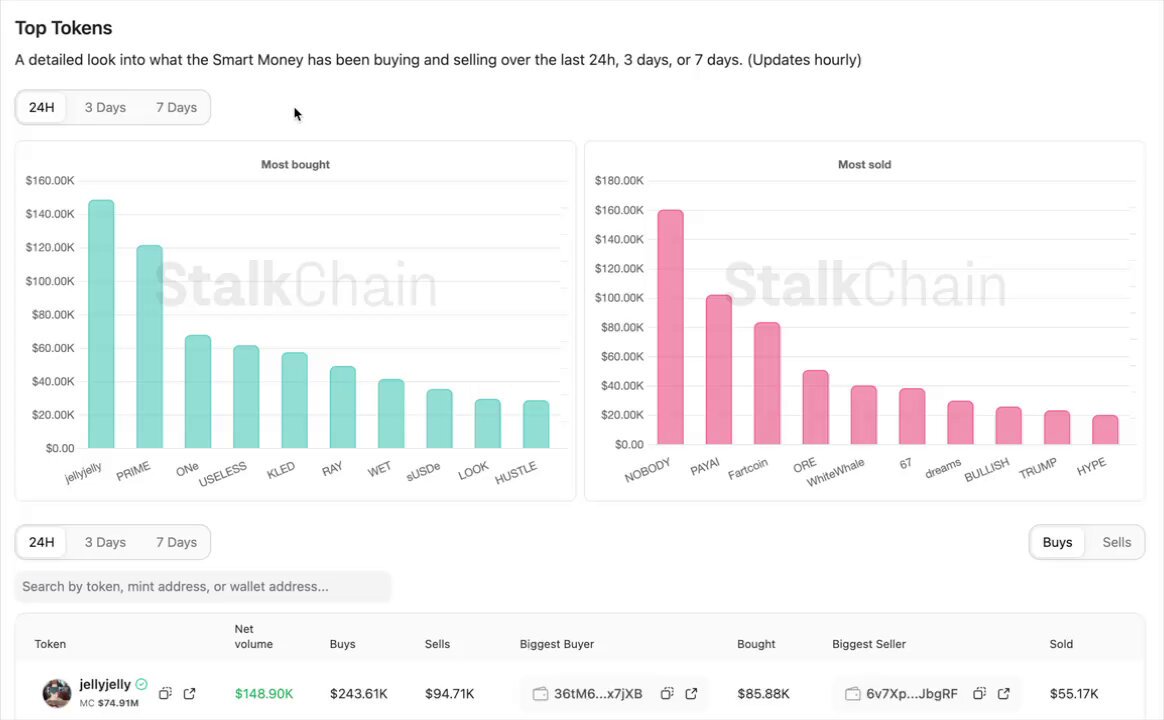The height and width of the screenshot is (720, 1164).
Task: Click the jellyjelly token avatar
Action: click(x=56, y=693)
